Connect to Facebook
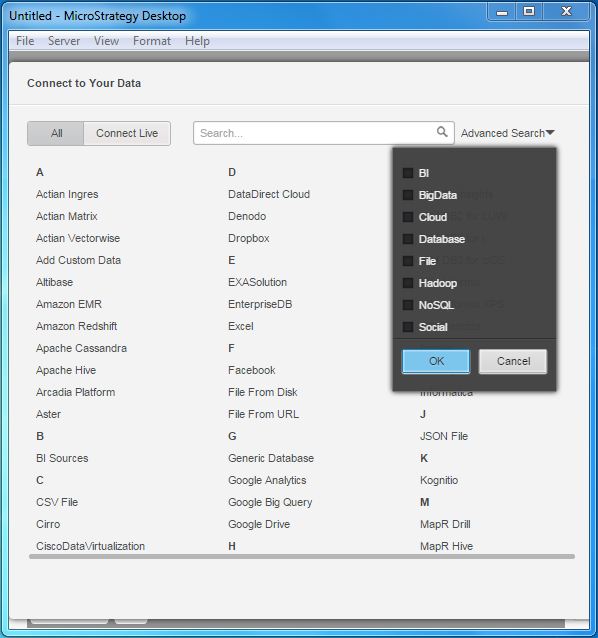 pyautogui.click(x=251, y=370)
